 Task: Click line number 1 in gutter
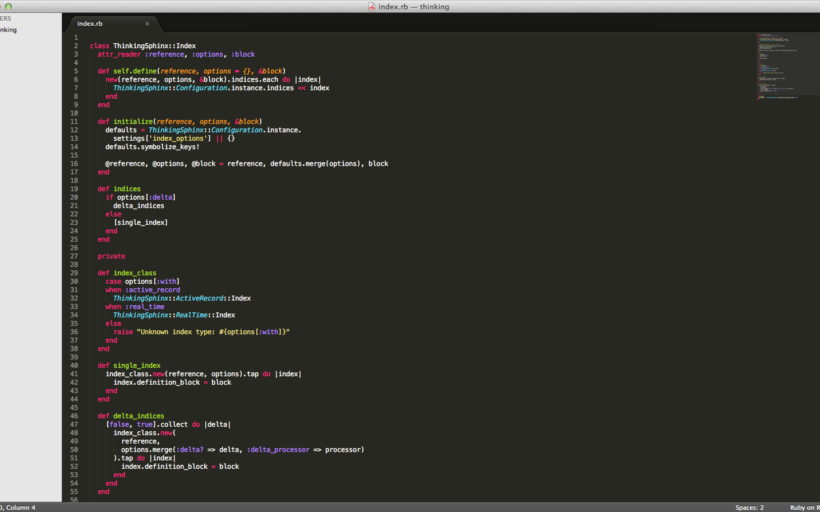[75, 37]
